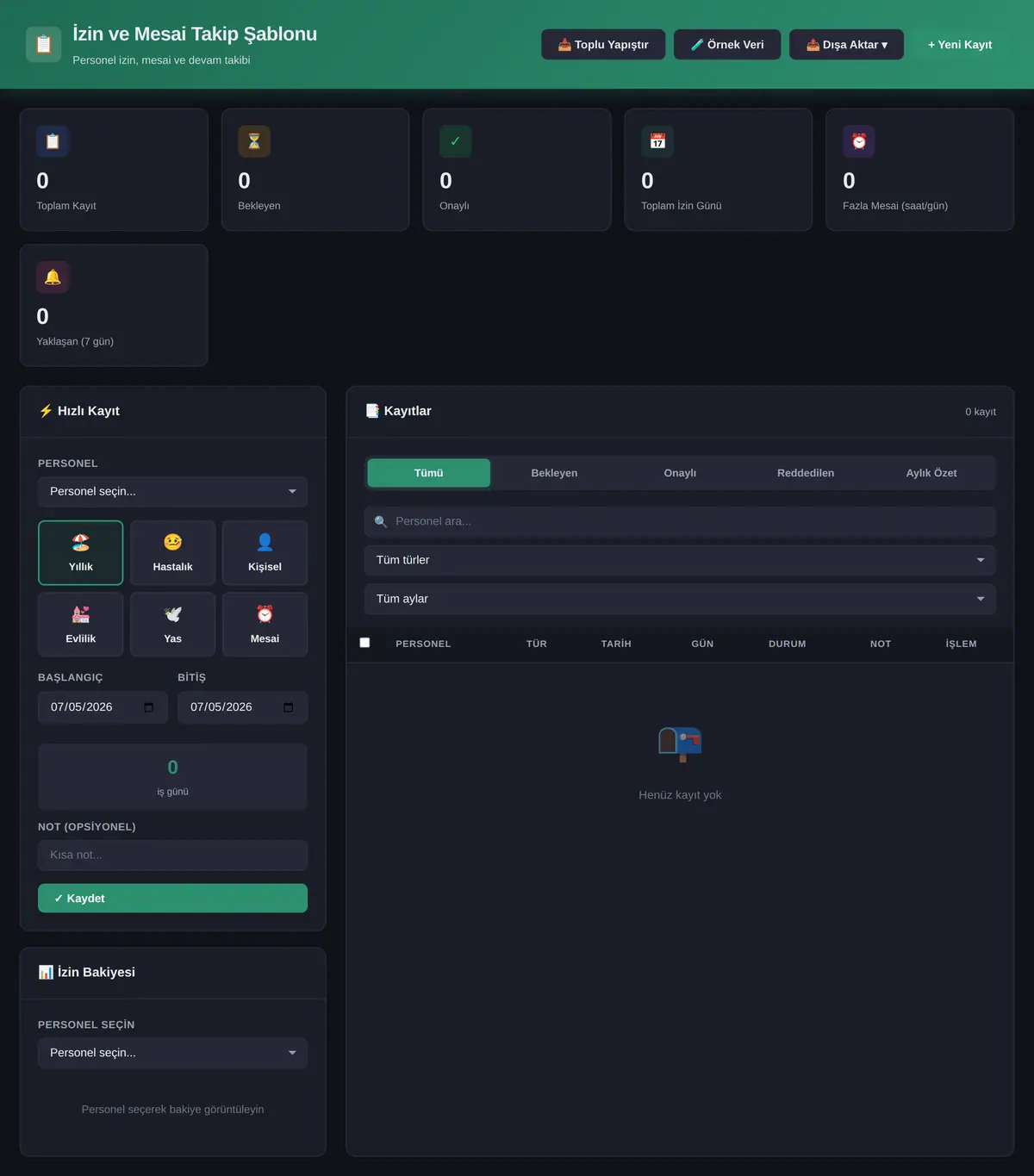Click the alarm clock icon on Fazla Mesai card
The width and height of the screenshot is (1034, 1176).
pyautogui.click(x=859, y=141)
